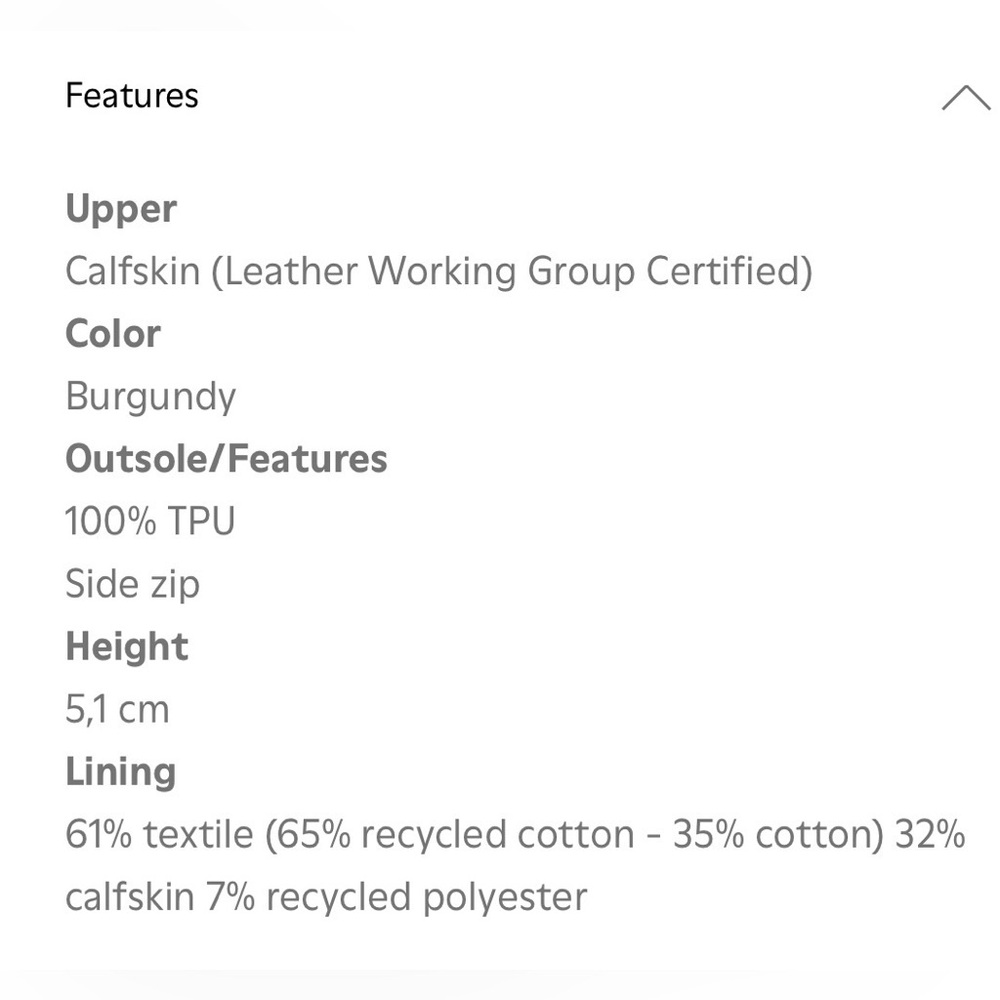The image size is (1000, 1000).
Task: Click the calfskin 7% recycled polyester line
Action: (327, 897)
